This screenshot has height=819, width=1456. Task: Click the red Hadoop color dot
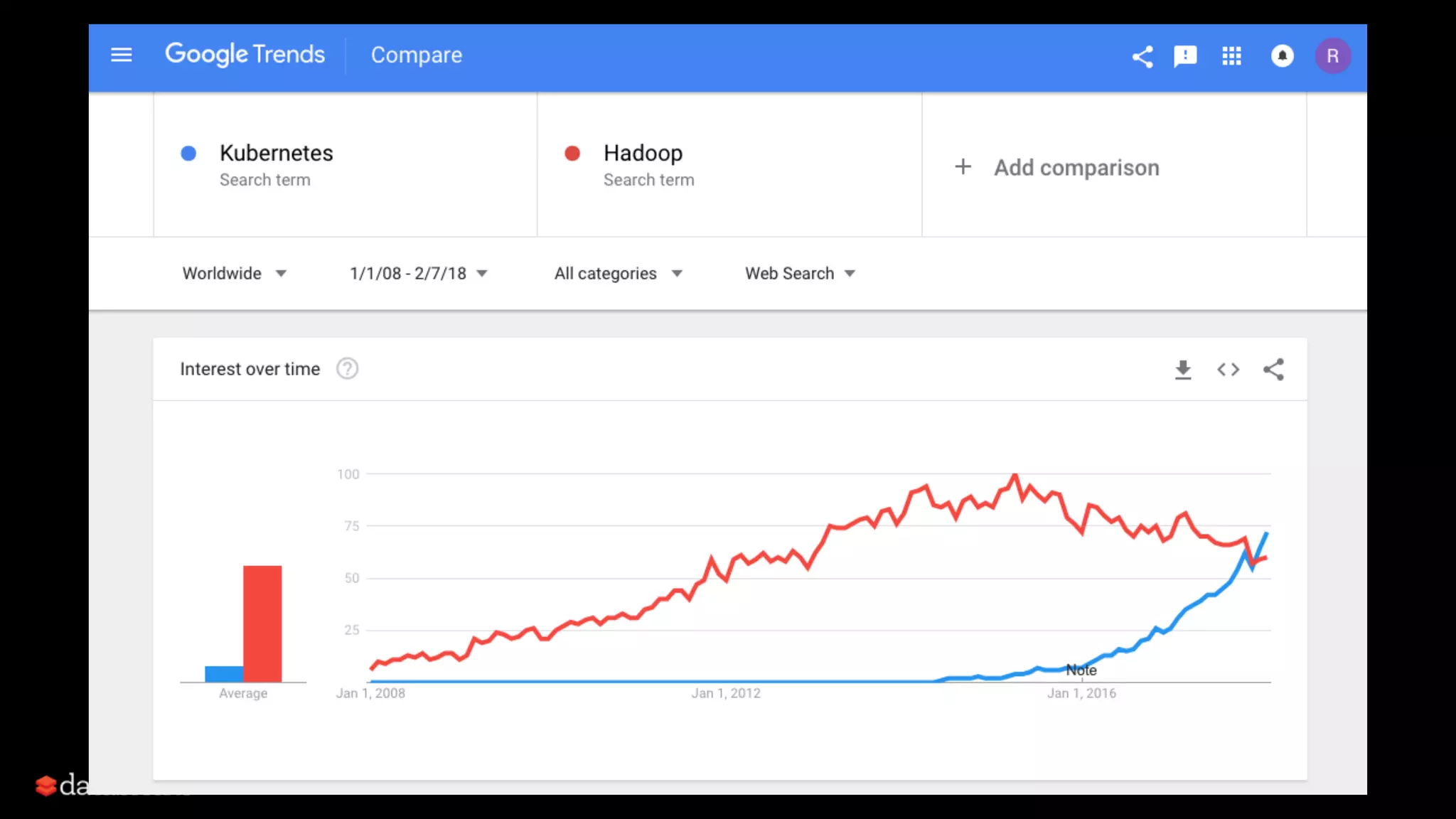[x=572, y=154]
